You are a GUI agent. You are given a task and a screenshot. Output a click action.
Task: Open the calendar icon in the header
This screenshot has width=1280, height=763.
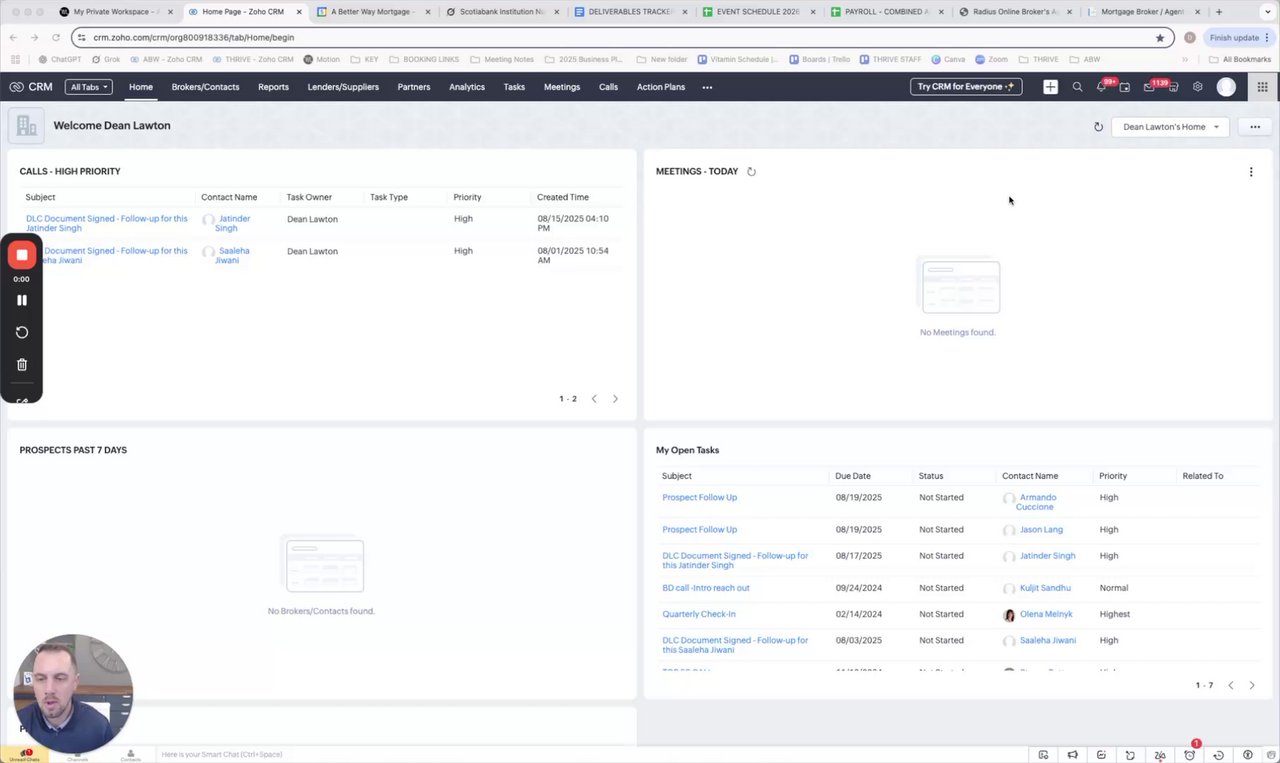1125,87
